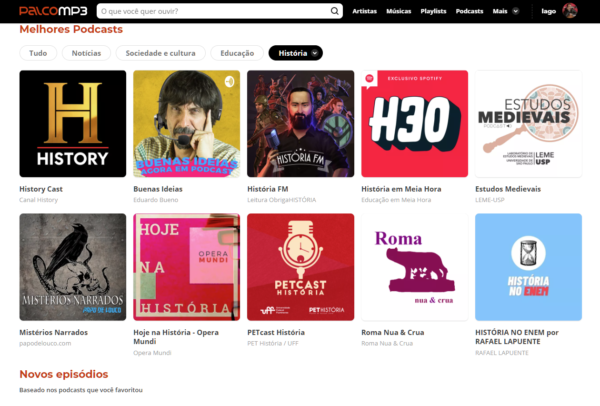Open the user avatar profile picture

pyautogui.click(x=570, y=11)
